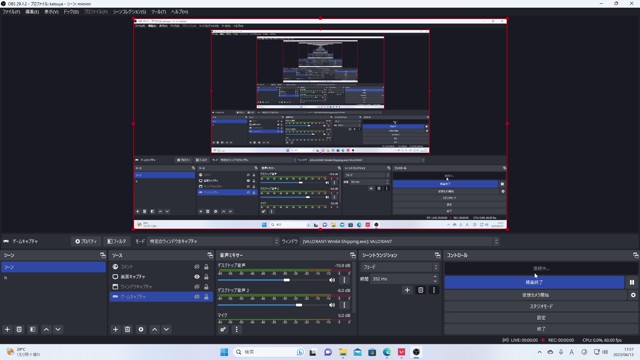Remove selected source using trash icon

[127, 329]
